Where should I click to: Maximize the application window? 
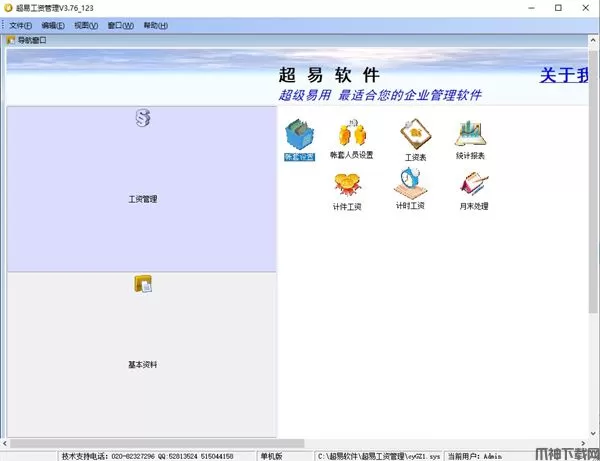558,8
